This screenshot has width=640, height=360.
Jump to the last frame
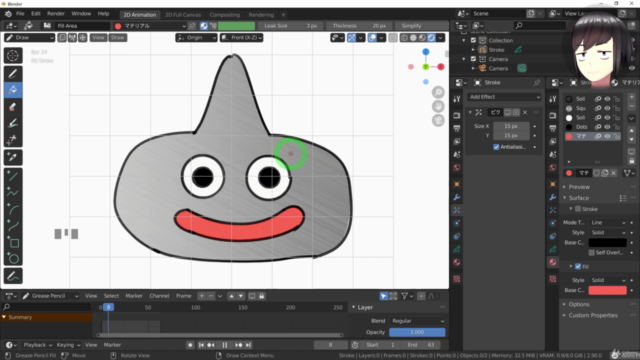[x=248, y=345]
